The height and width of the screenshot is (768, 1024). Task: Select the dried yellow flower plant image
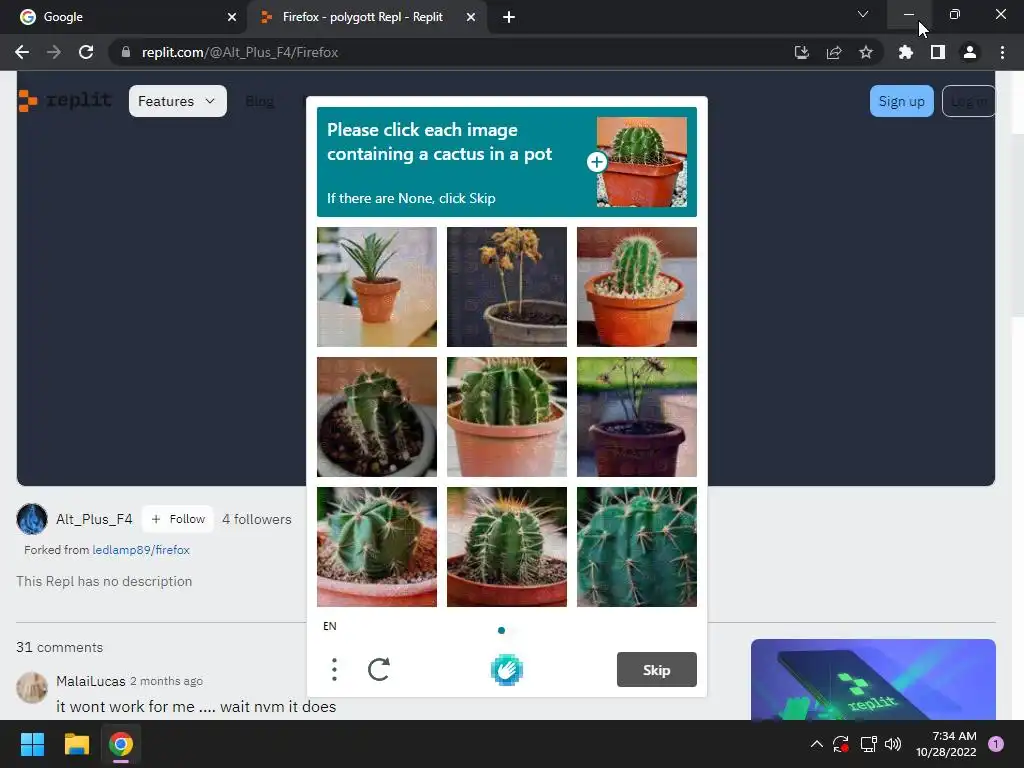[507, 287]
